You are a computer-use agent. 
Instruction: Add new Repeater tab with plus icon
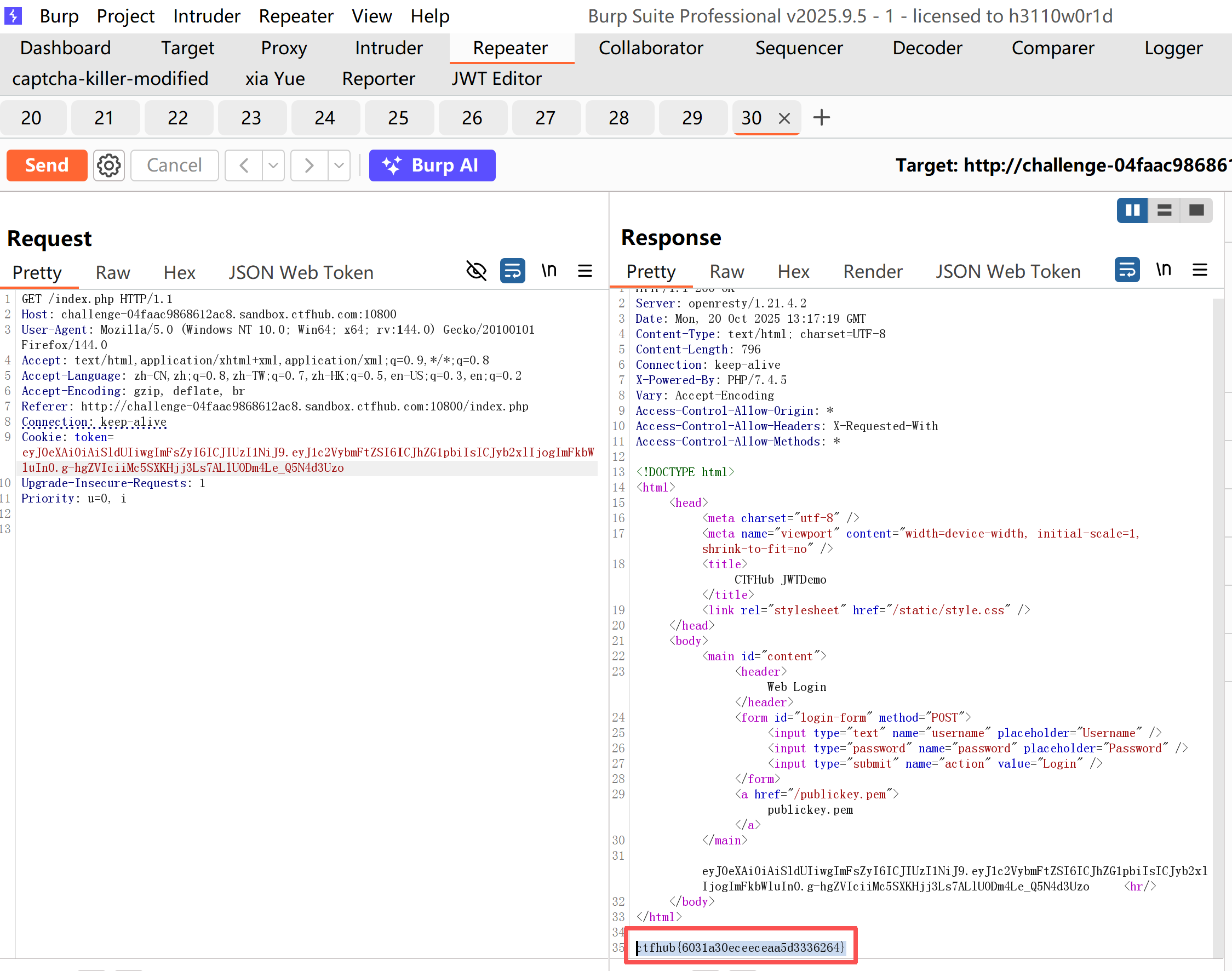click(822, 118)
